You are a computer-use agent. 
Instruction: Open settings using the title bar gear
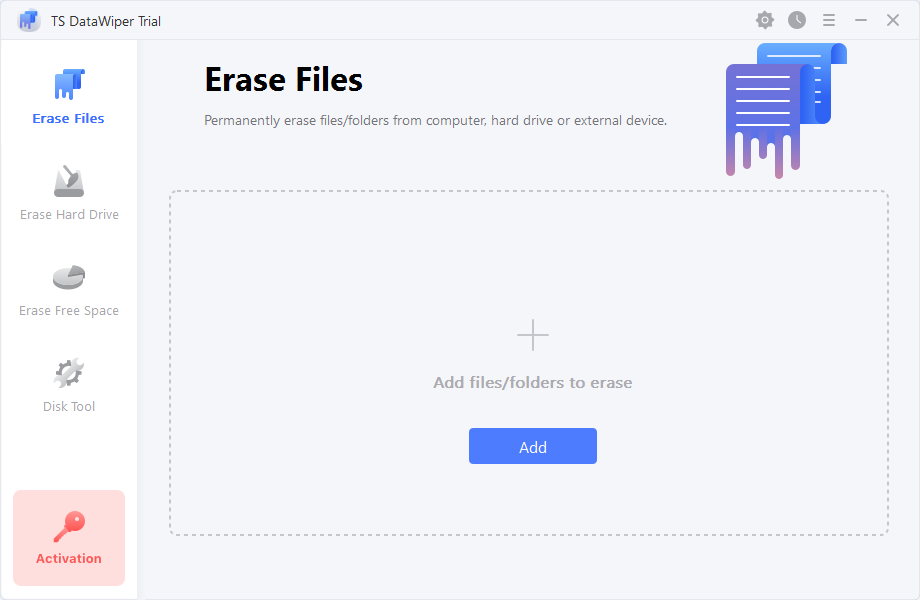pyautogui.click(x=765, y=20)
